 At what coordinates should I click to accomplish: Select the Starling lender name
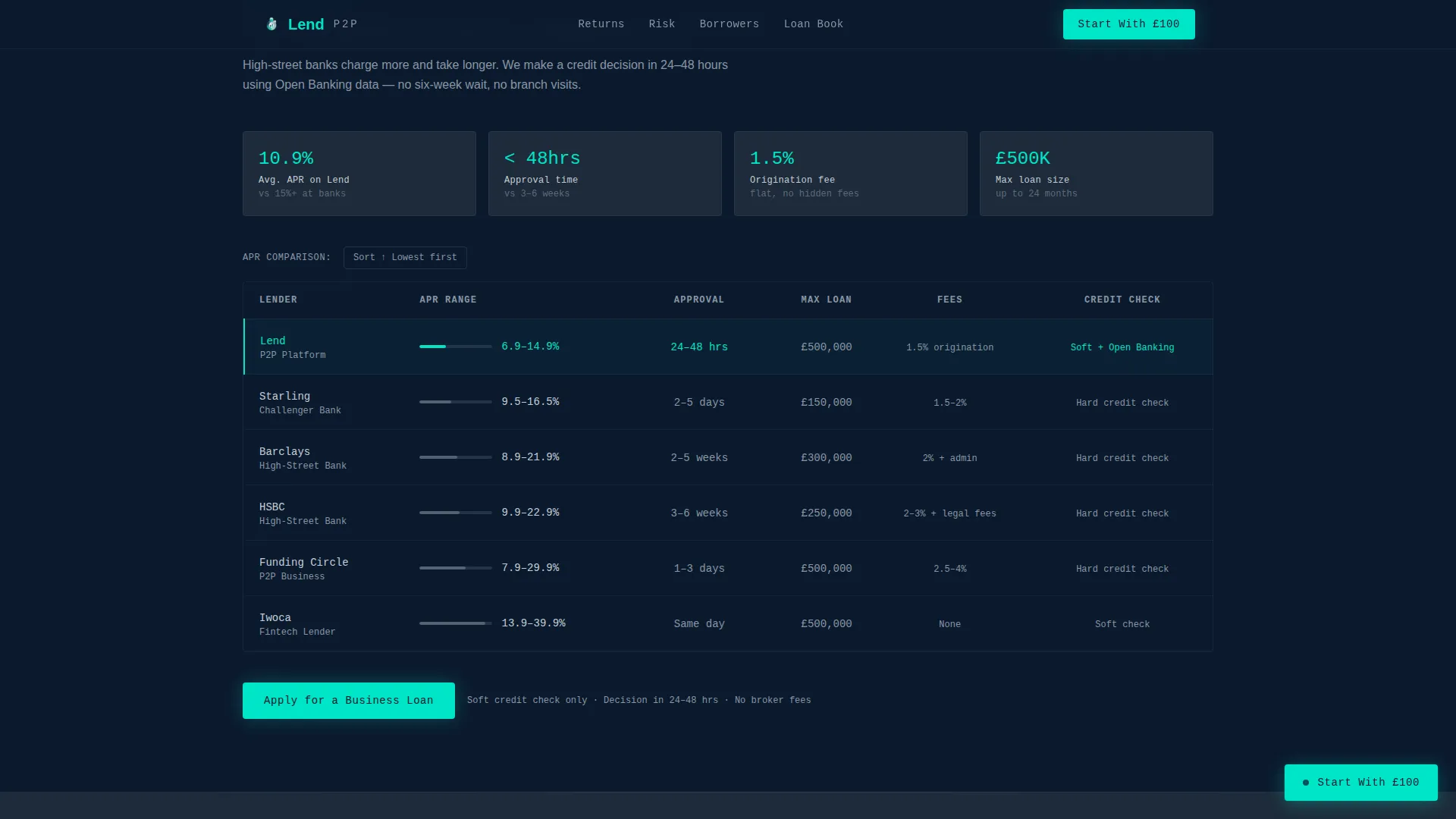(284, 397)
